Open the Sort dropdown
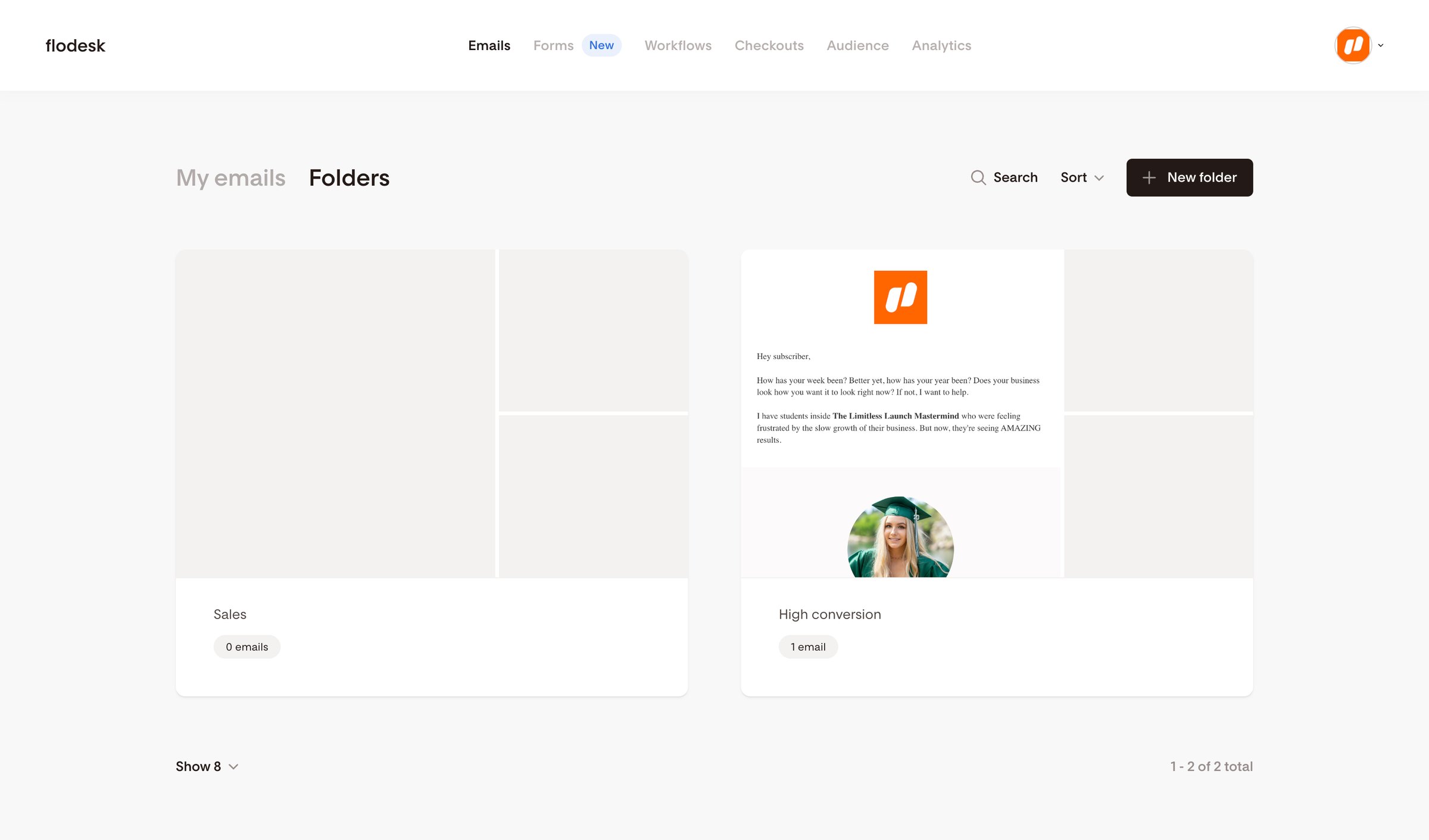The width and height of the screenshot is (1429, 840). point(1082,177)
